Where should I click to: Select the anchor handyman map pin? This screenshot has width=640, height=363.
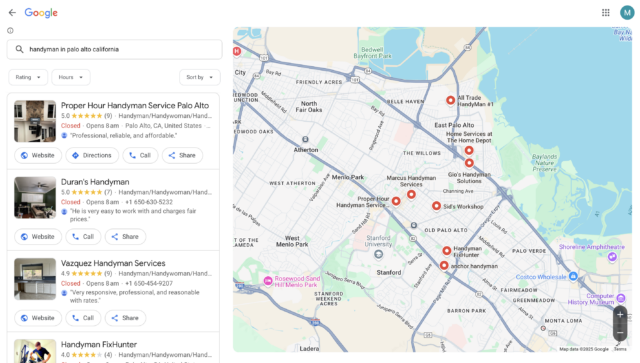pyautogui.click(x=444, y=265)
